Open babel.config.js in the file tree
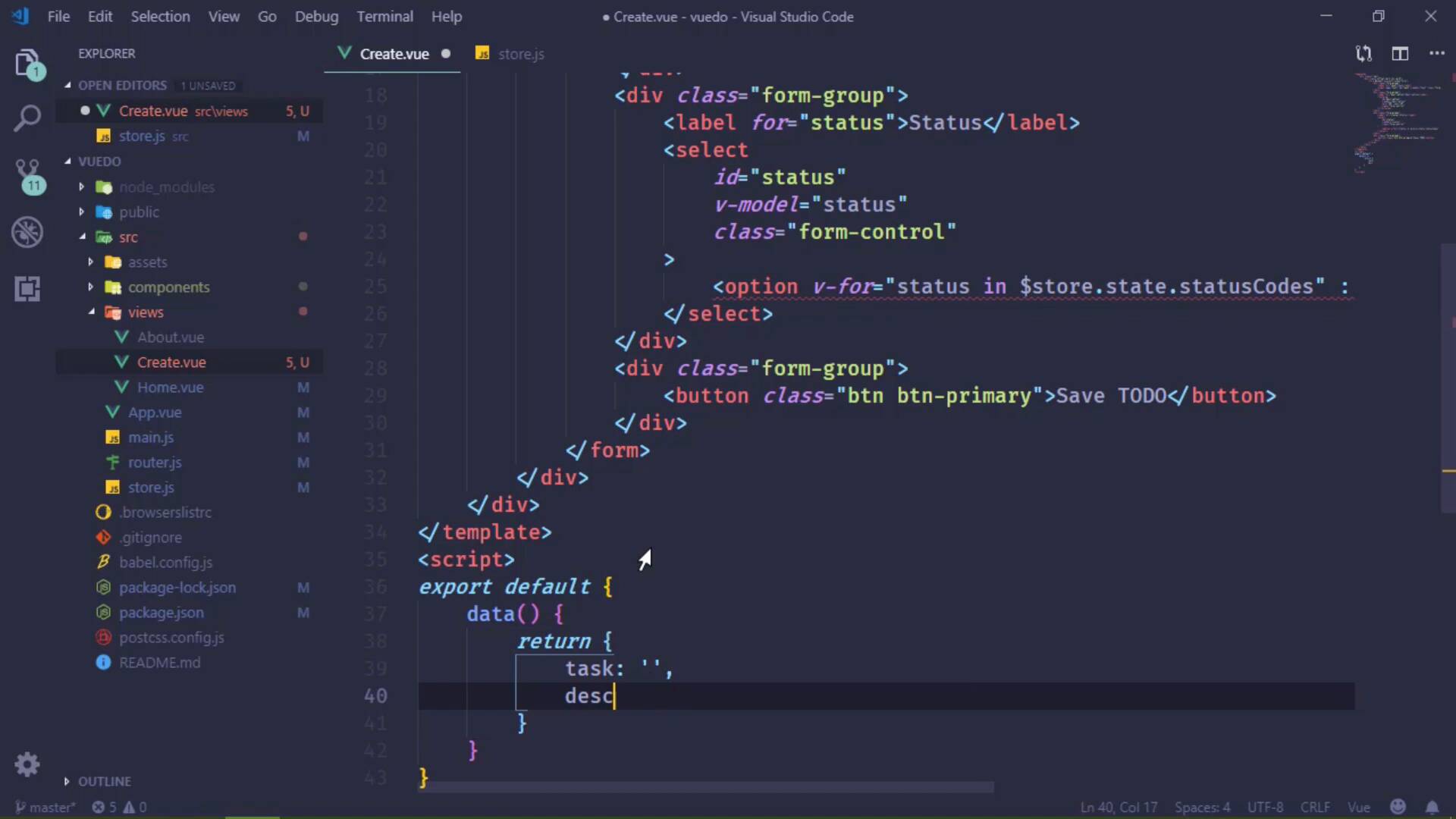 [x=190, y=562]
